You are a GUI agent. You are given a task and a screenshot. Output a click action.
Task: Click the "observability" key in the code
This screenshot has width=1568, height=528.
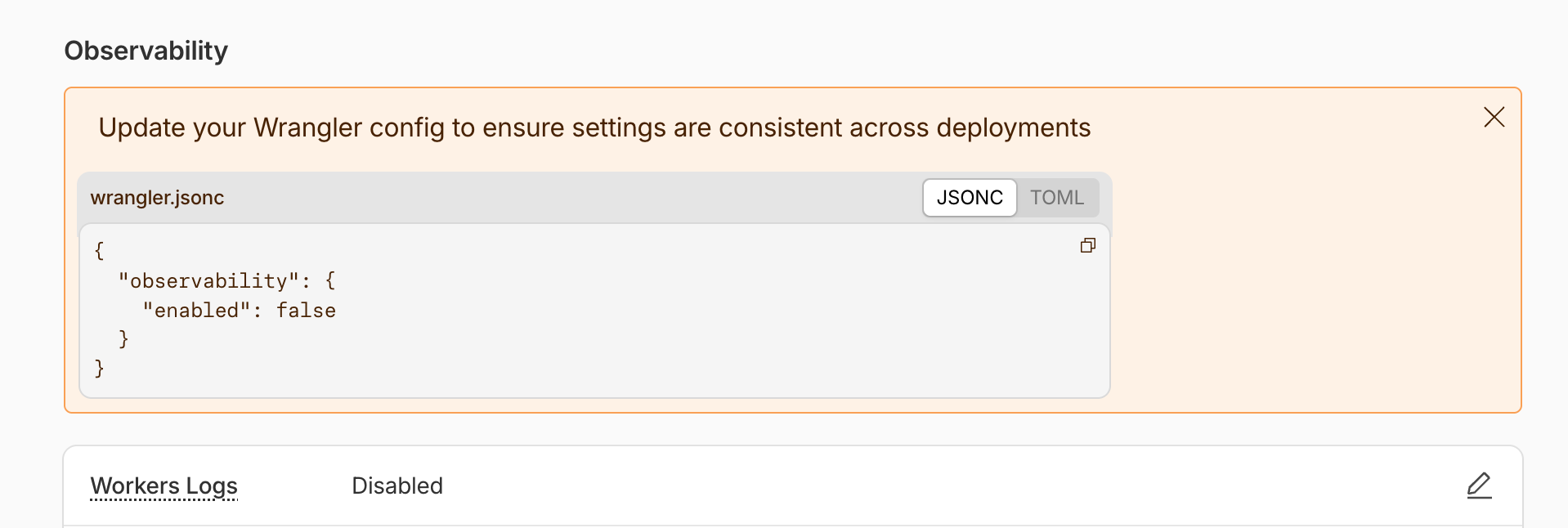click(208, 281)
